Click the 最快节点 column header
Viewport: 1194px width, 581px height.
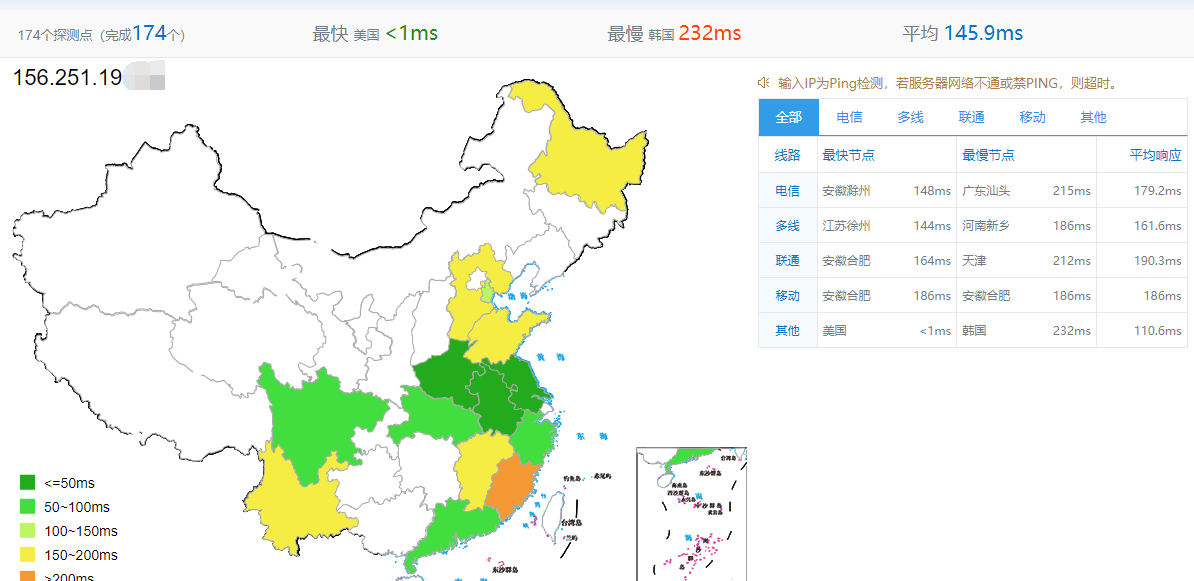pos(848,155)
